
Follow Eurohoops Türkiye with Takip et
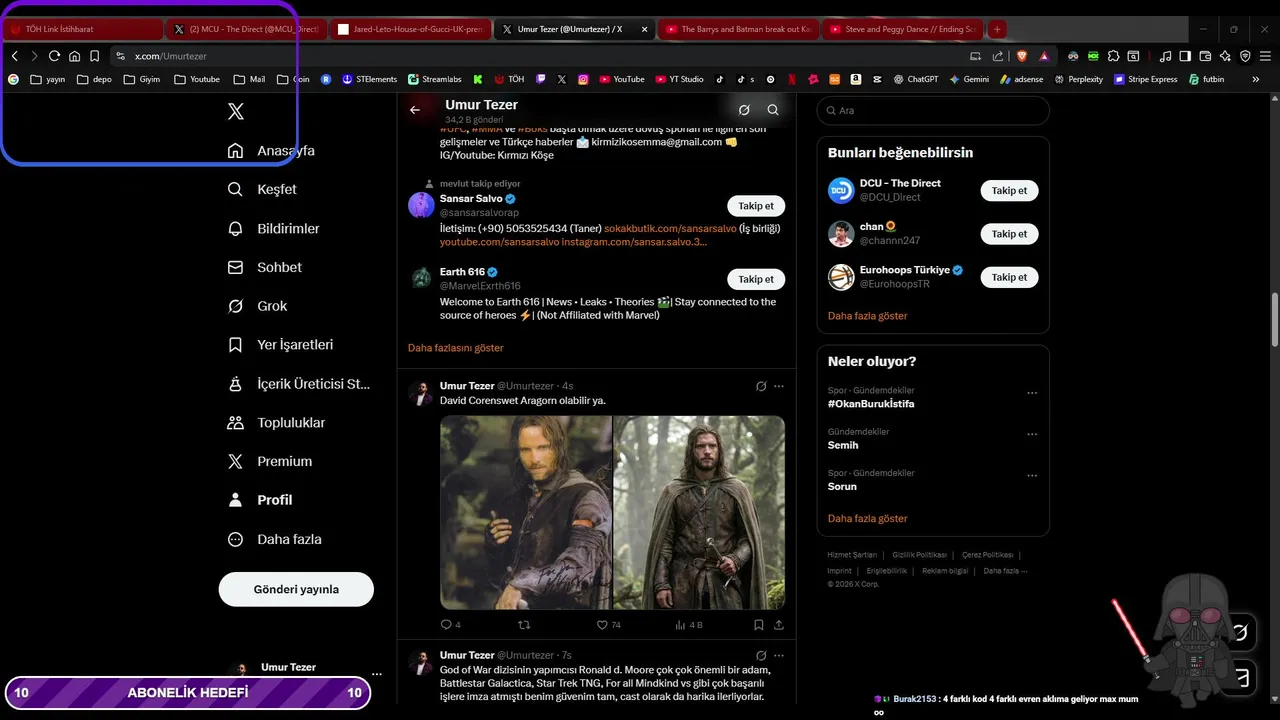pos(1009,277)
